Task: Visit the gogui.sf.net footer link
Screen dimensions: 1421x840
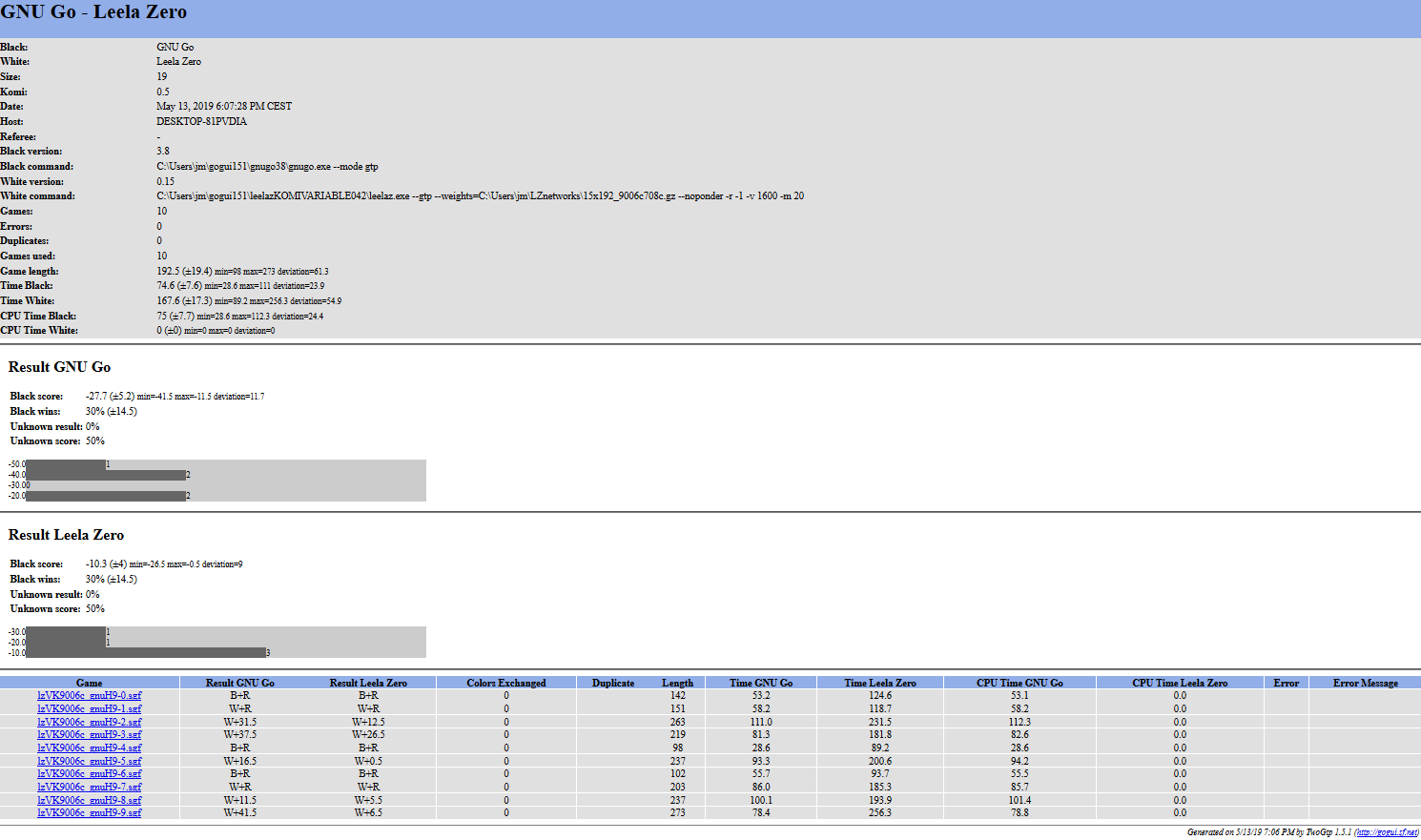Action: pos(1386,832)
